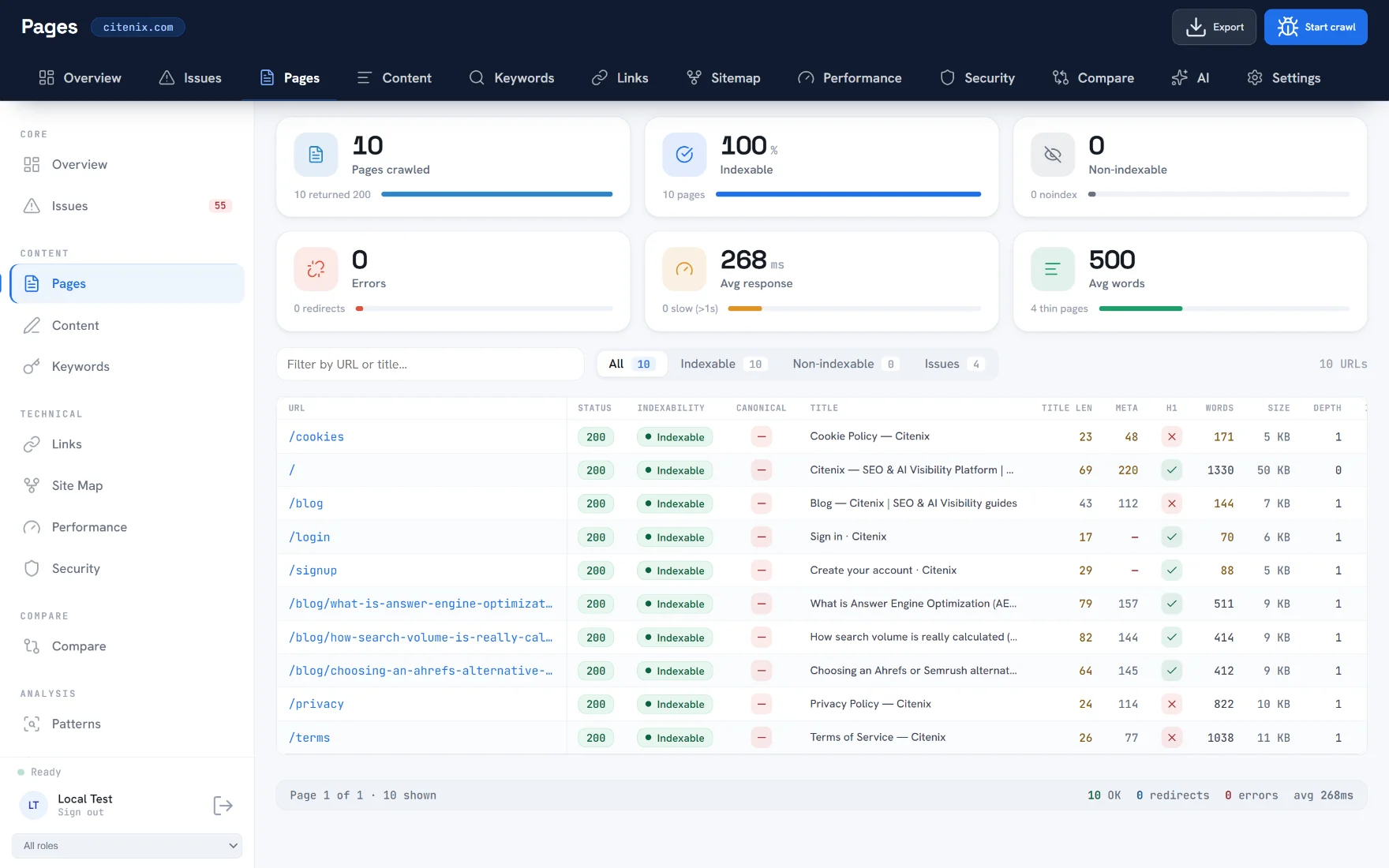Select the All filter tab

(631, 364)
